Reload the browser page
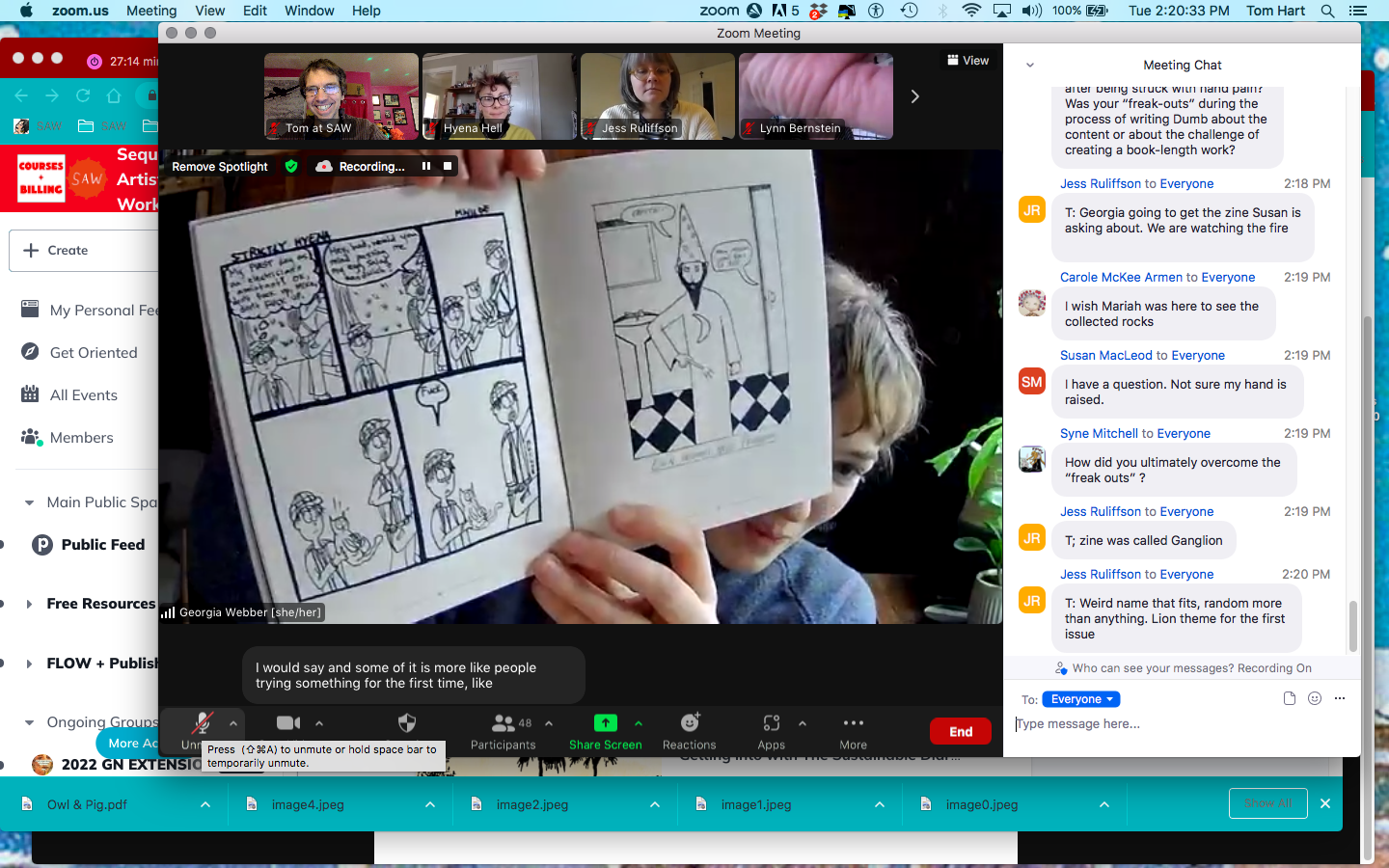The height and width of the screenshot is (868, 1389). 83,95
